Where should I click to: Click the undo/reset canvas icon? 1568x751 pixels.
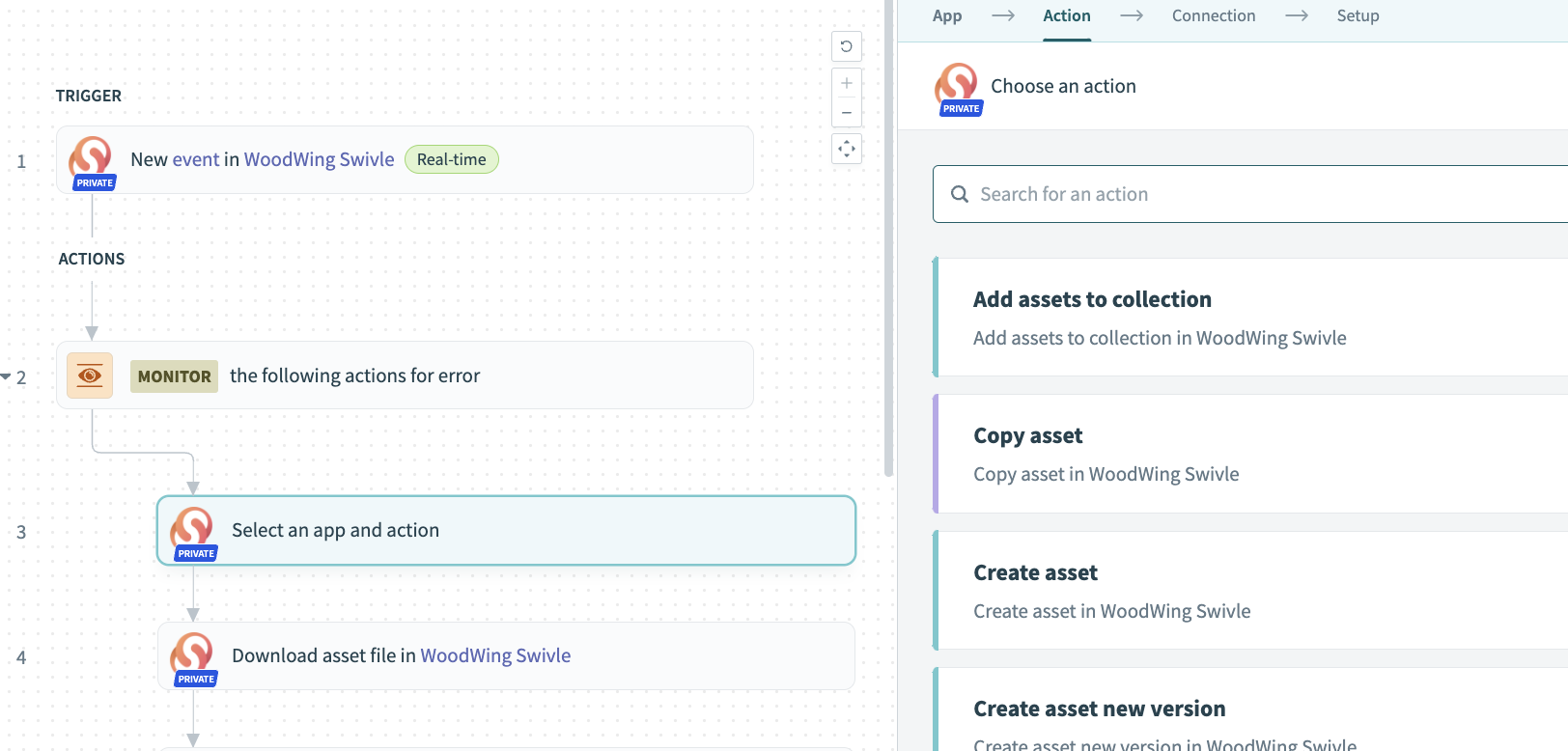pos(847,46)
